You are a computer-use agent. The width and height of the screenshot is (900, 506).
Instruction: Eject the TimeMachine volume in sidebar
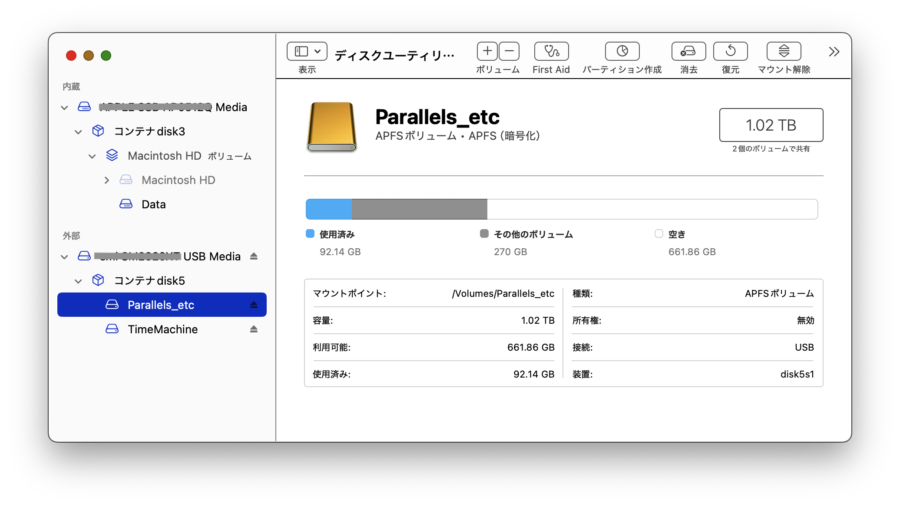click(x=253, y=329)
